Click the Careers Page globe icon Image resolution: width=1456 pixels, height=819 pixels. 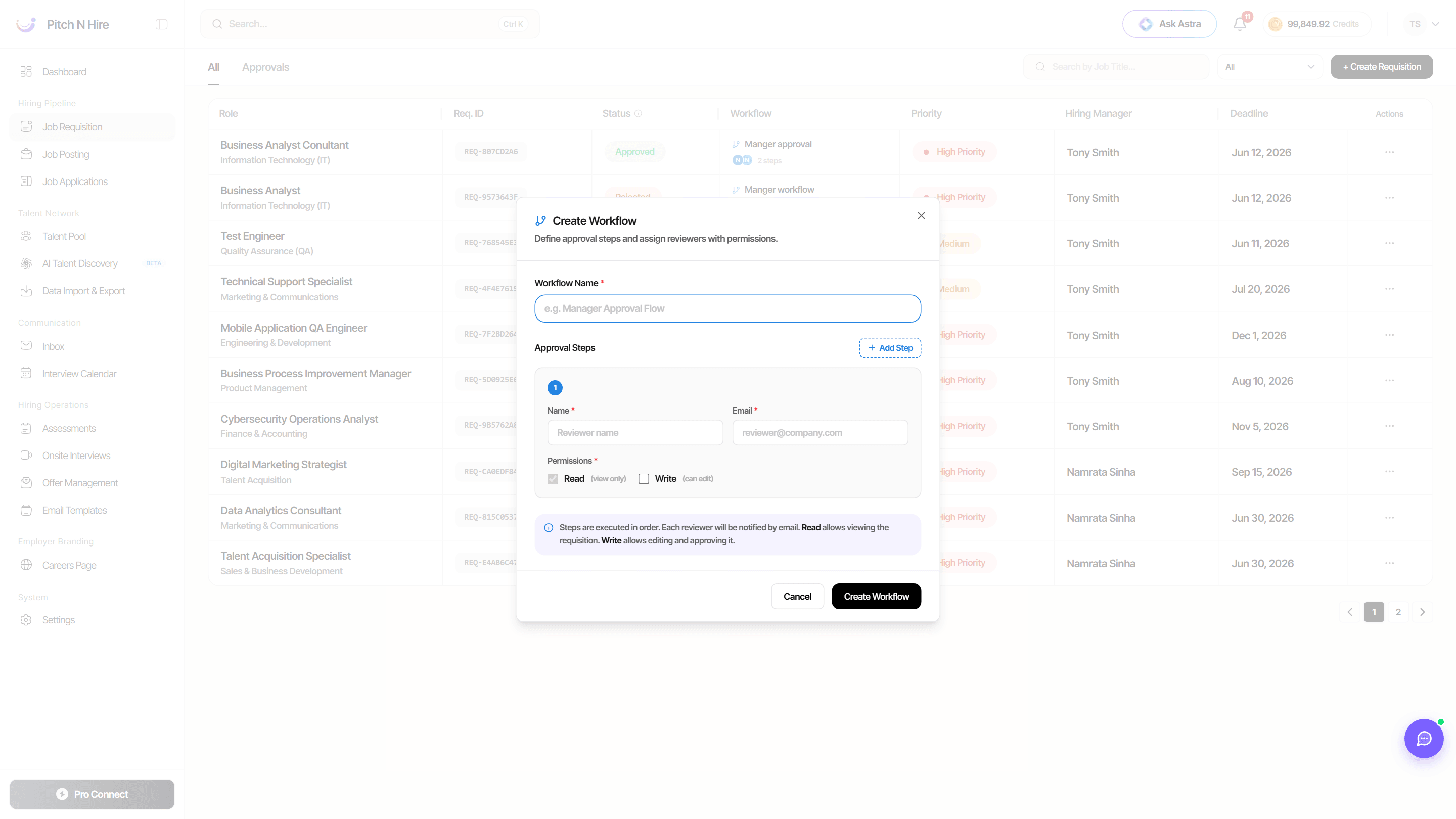(26, 565)
